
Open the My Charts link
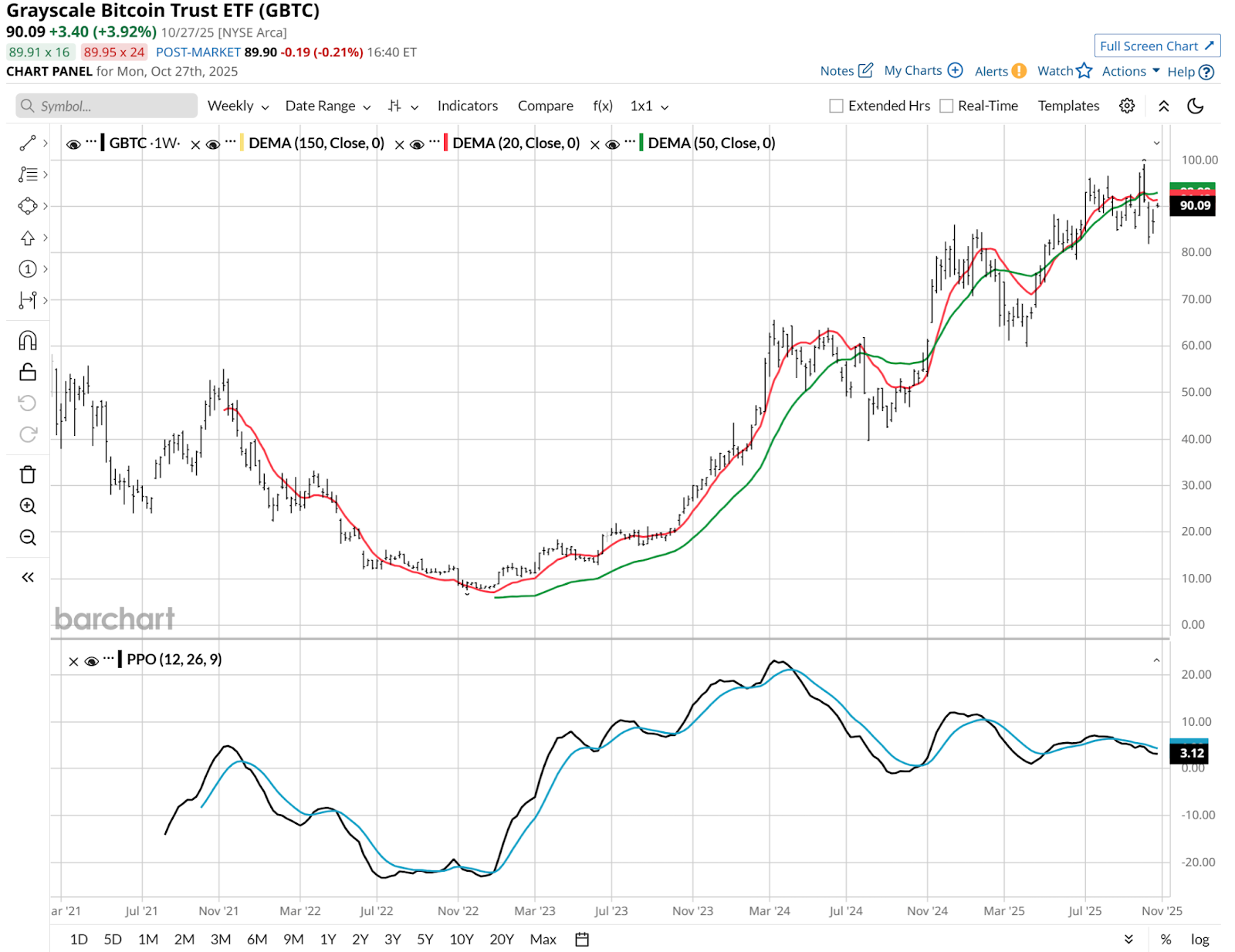pos(923,71)
